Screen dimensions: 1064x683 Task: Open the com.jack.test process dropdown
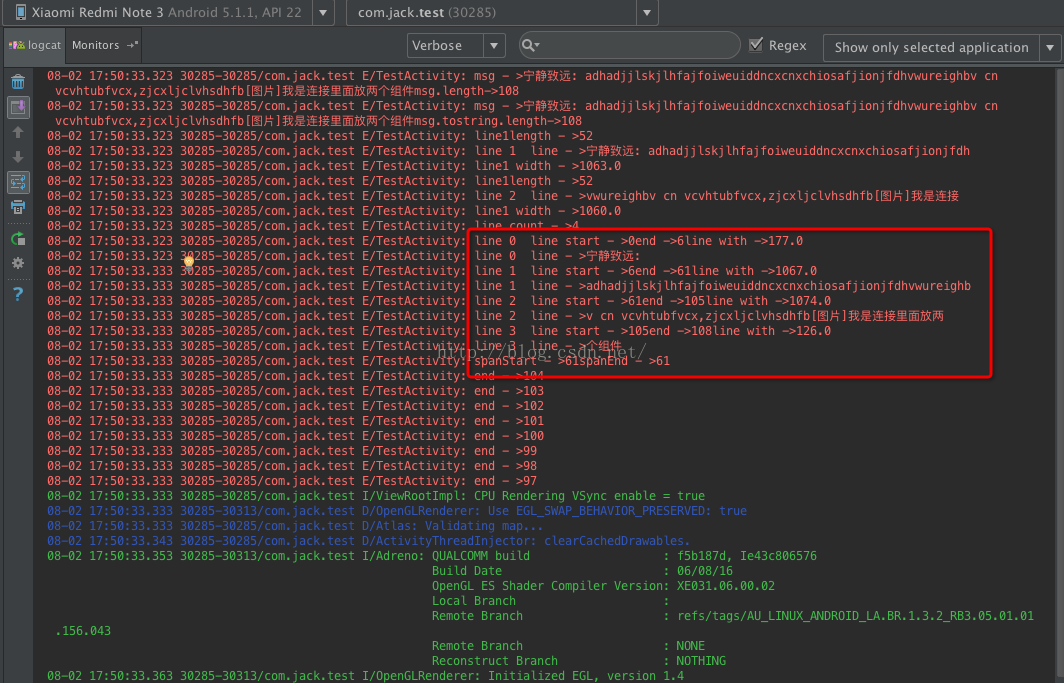click(502, 12)
